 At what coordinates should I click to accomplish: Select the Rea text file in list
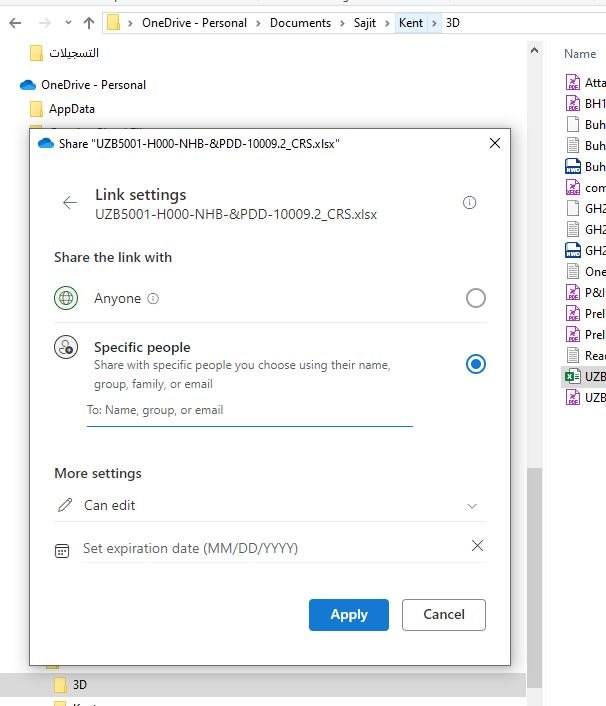coord(585,356)
